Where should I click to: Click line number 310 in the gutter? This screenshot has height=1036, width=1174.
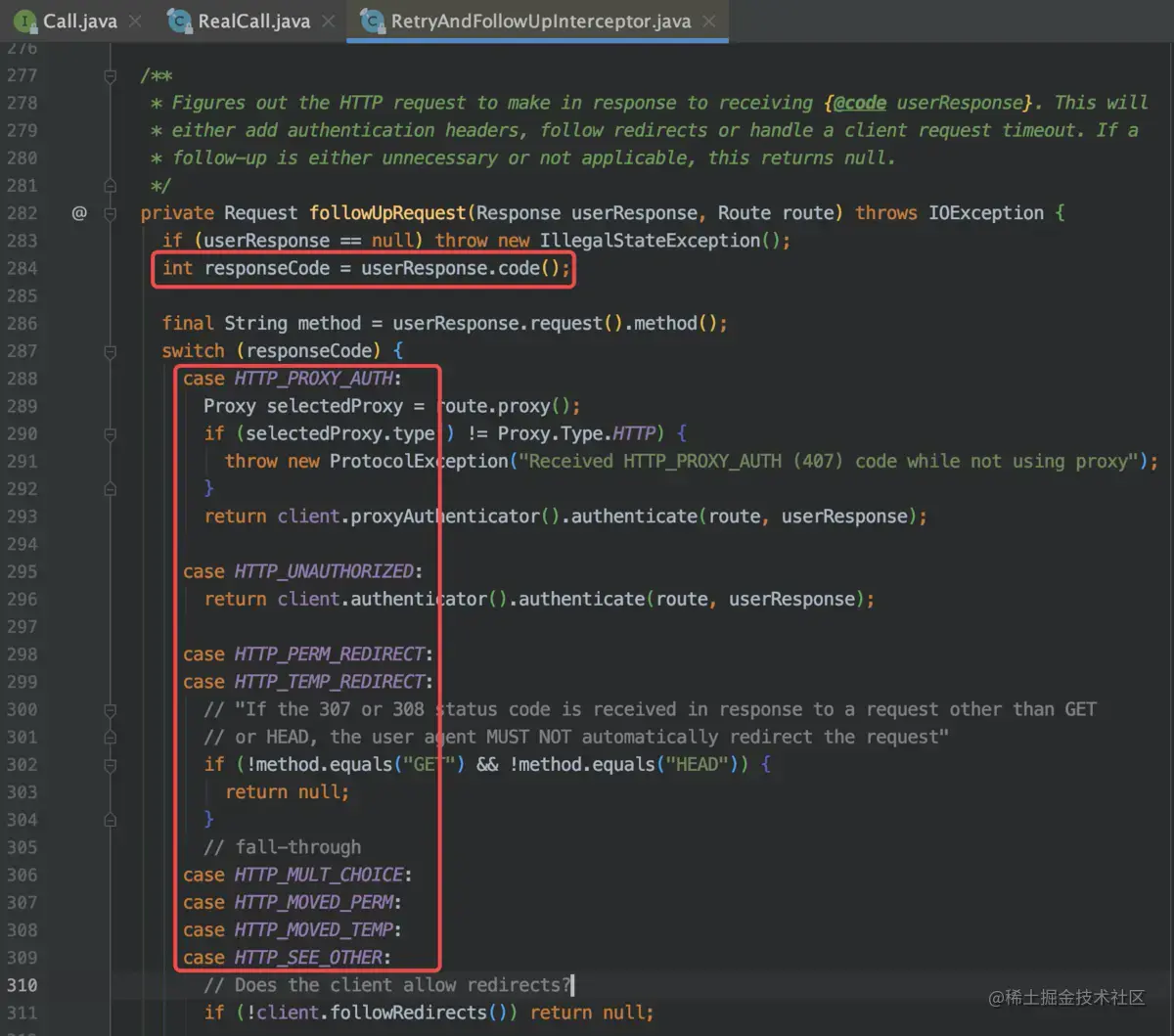(23, 985)
